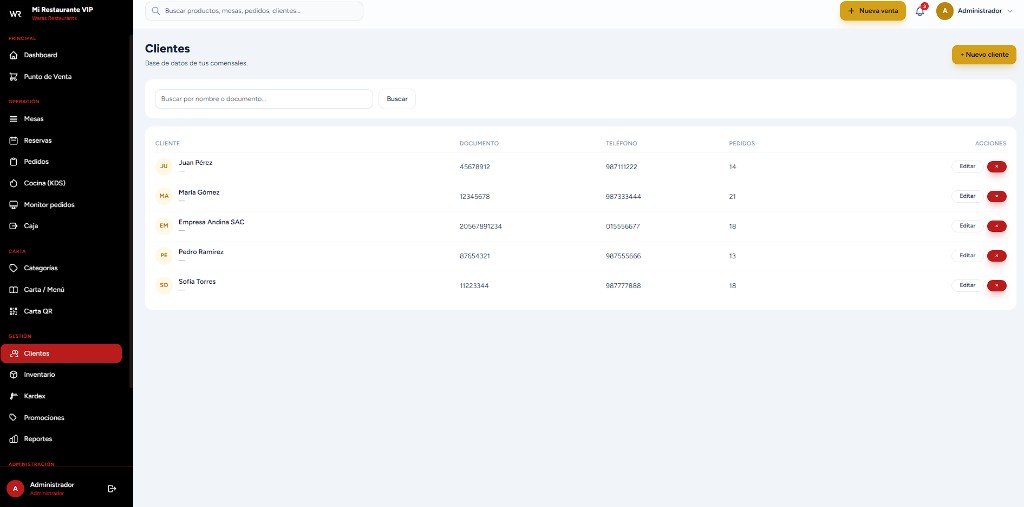Select the Monitor pedidos screen icon

coord(13,205)
